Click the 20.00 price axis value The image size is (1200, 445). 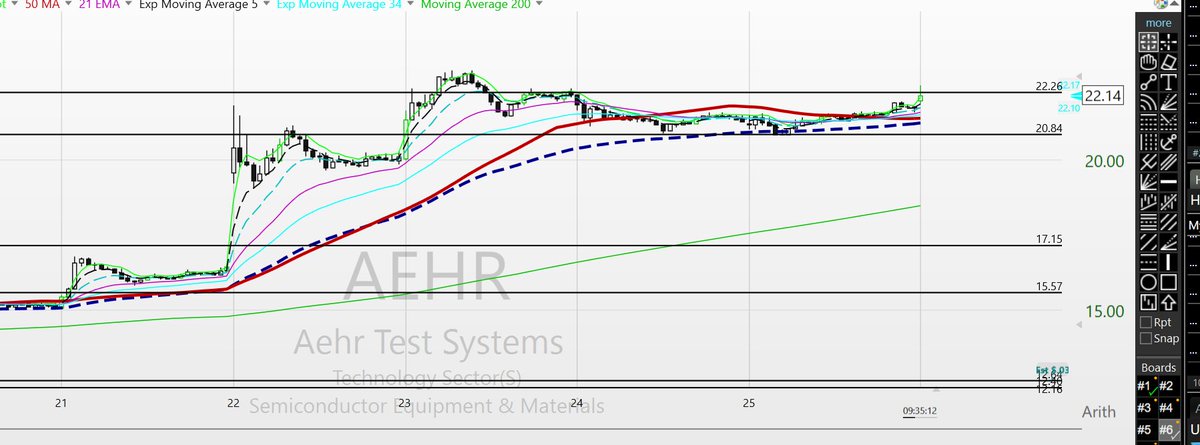click(1103, 161)
